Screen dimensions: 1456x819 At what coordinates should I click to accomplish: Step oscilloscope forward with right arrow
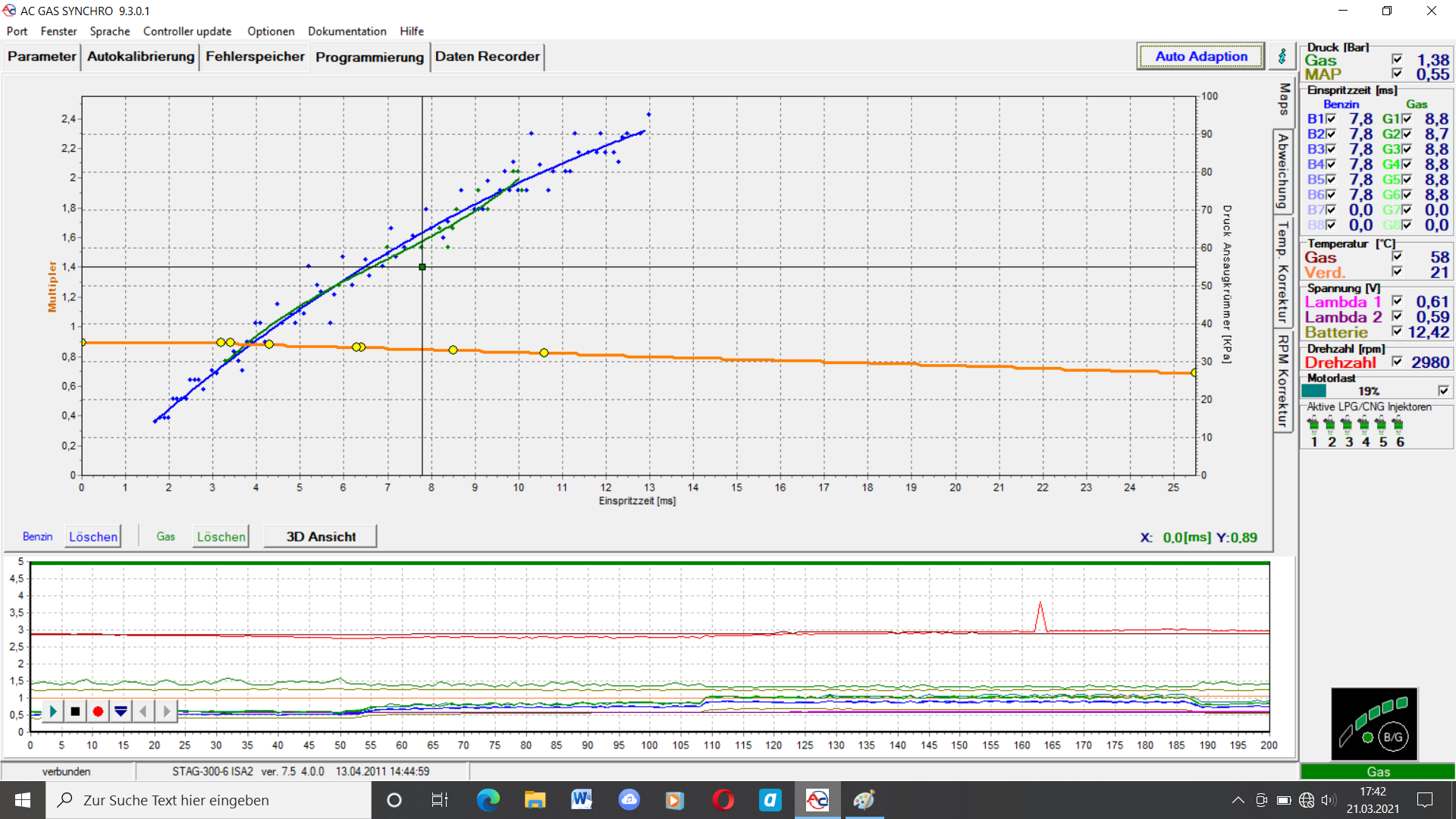pos(166,711)
